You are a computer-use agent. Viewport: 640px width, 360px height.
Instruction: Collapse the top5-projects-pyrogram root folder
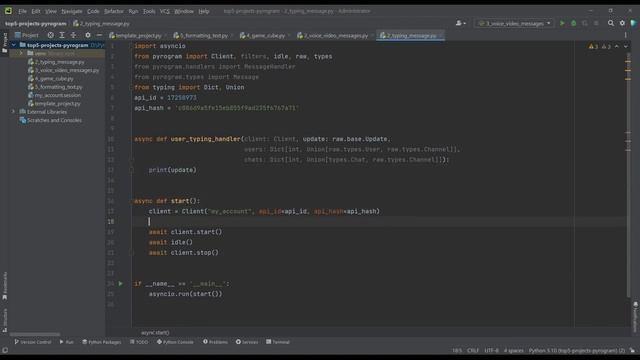click(14, 45)
